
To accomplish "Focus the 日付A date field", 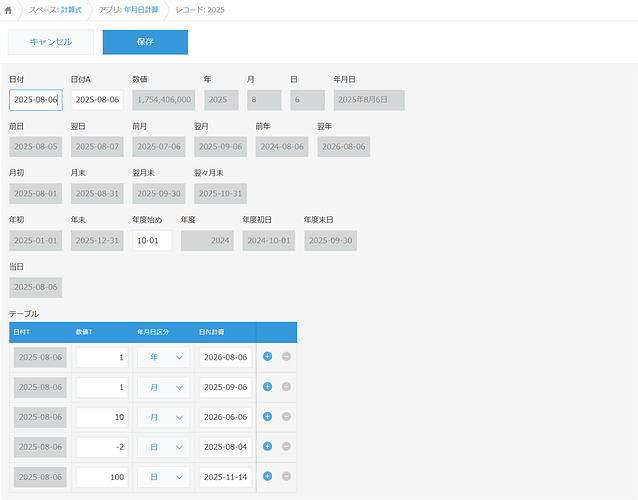I will pos(97,100).
